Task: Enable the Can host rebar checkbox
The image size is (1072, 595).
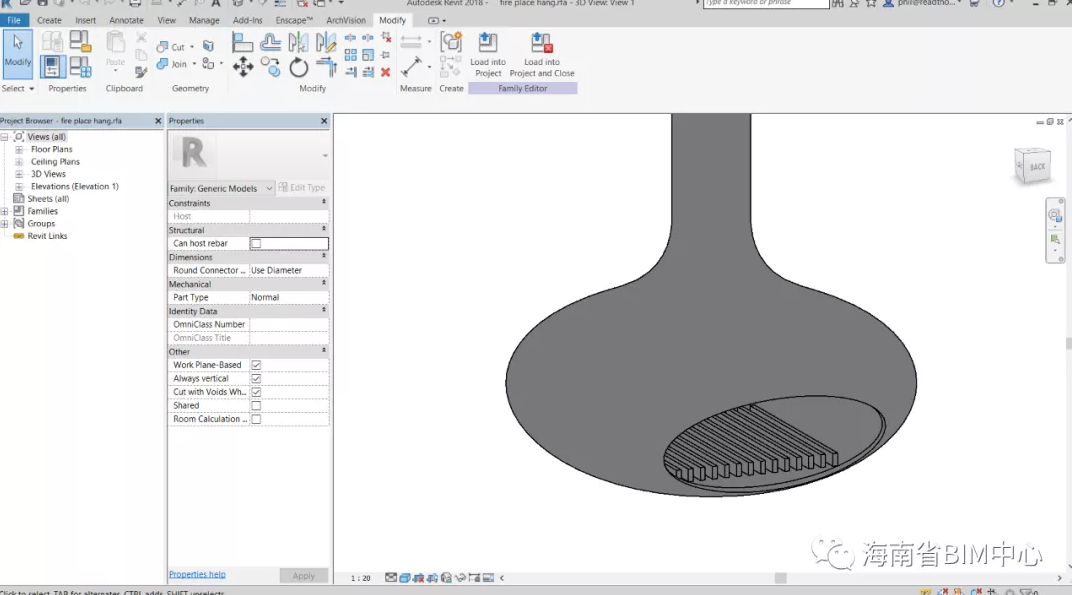Action: pos(256,244)
